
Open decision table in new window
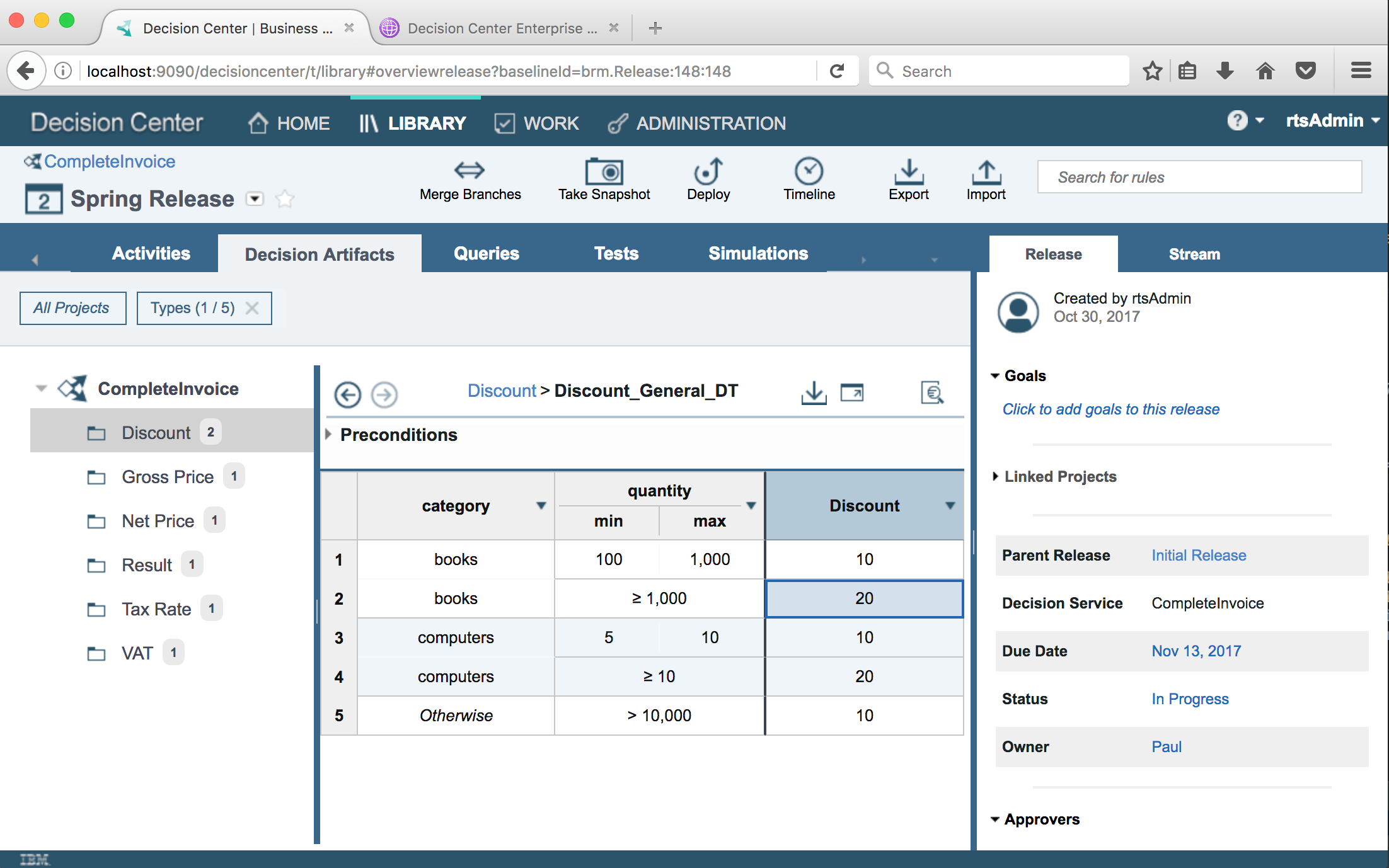852,393
